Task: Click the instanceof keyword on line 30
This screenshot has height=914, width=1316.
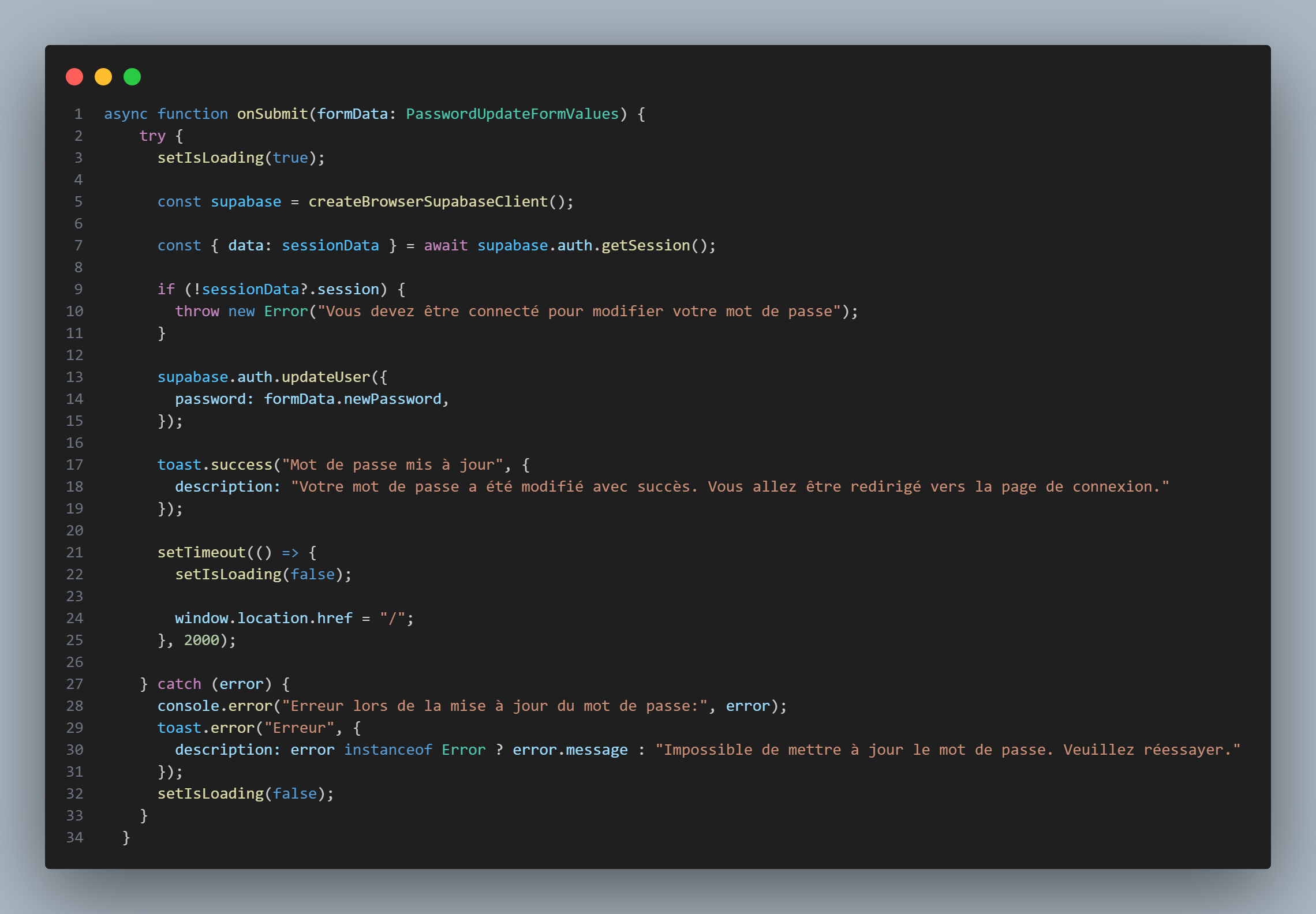Action: click(x=388, y=750)
